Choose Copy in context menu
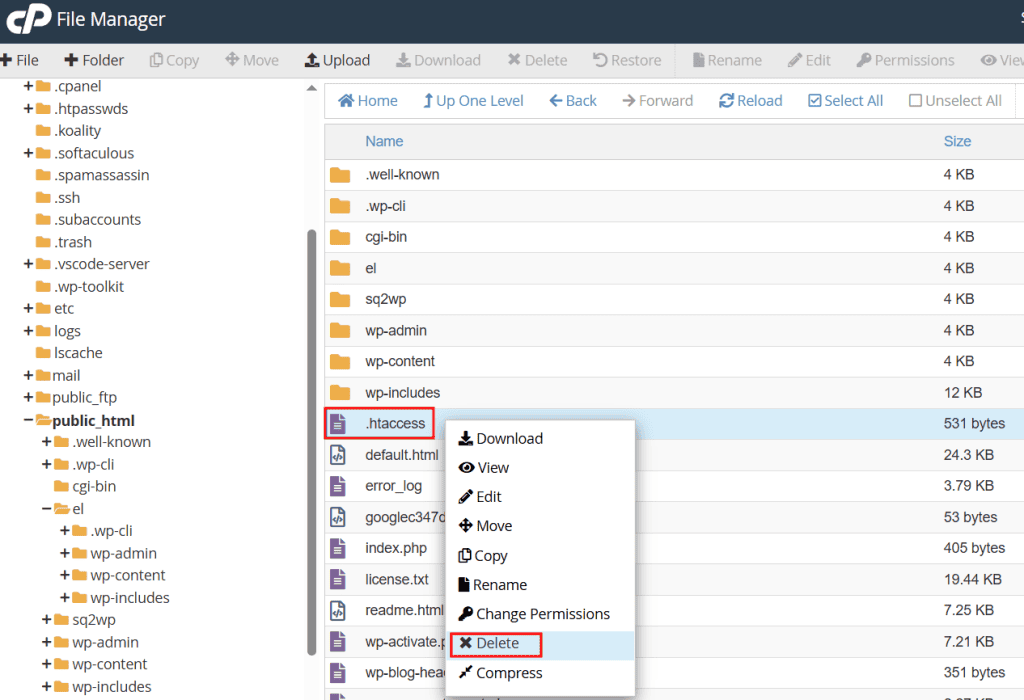 click(x=483, y=556)
